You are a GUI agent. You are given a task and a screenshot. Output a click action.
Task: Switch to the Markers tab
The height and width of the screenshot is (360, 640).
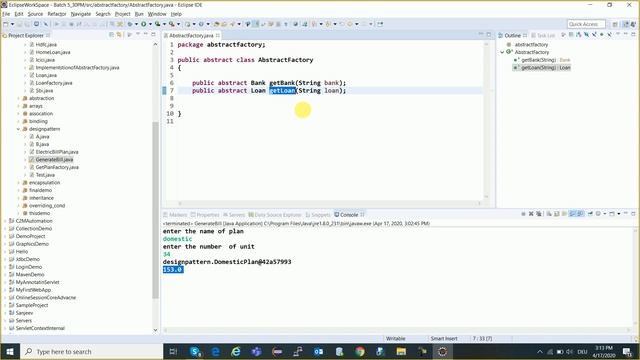coord(175,215)
